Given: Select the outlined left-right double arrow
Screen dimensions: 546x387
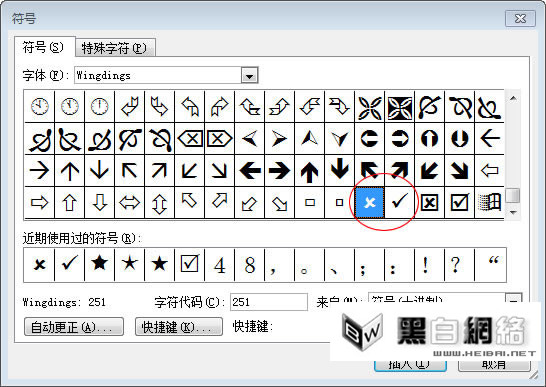Looking at the screenshot, I should pos(130,202).
